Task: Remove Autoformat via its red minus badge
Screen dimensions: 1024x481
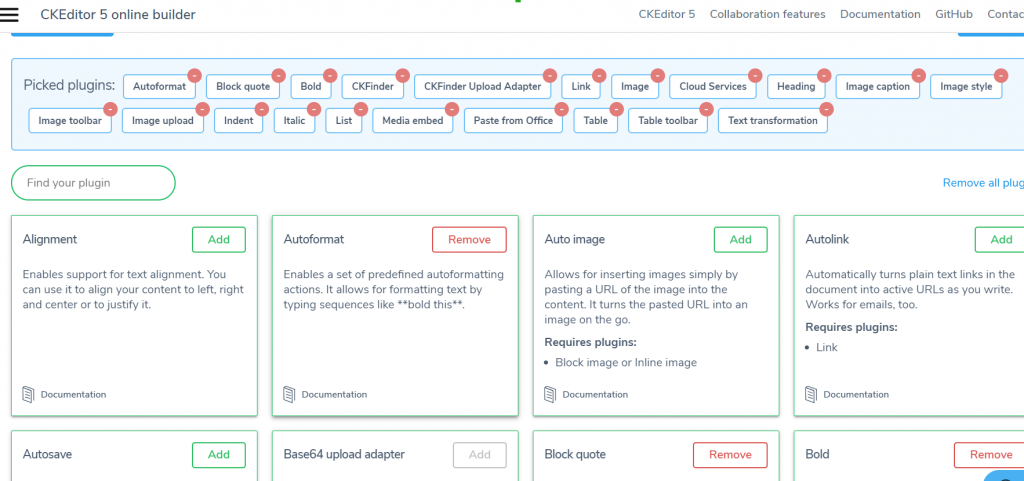Action: point(195,75)
